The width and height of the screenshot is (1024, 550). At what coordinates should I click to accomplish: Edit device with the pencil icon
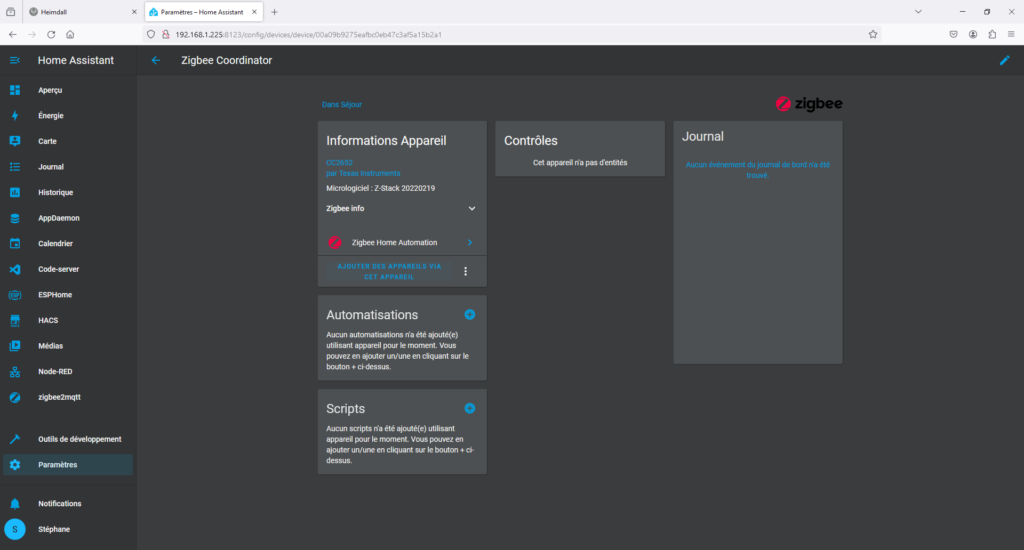click(1004, 60)
